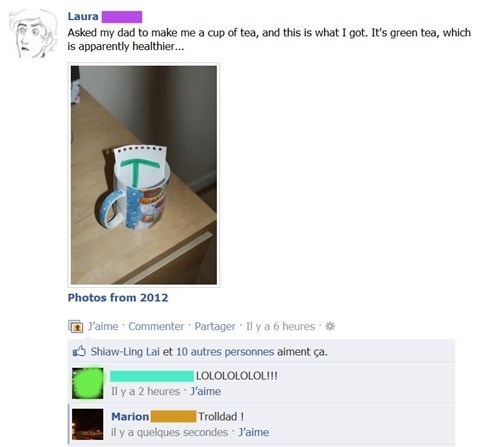Like the LOLOLOLOLOL comment
The image size is (500, 447).
205,391
